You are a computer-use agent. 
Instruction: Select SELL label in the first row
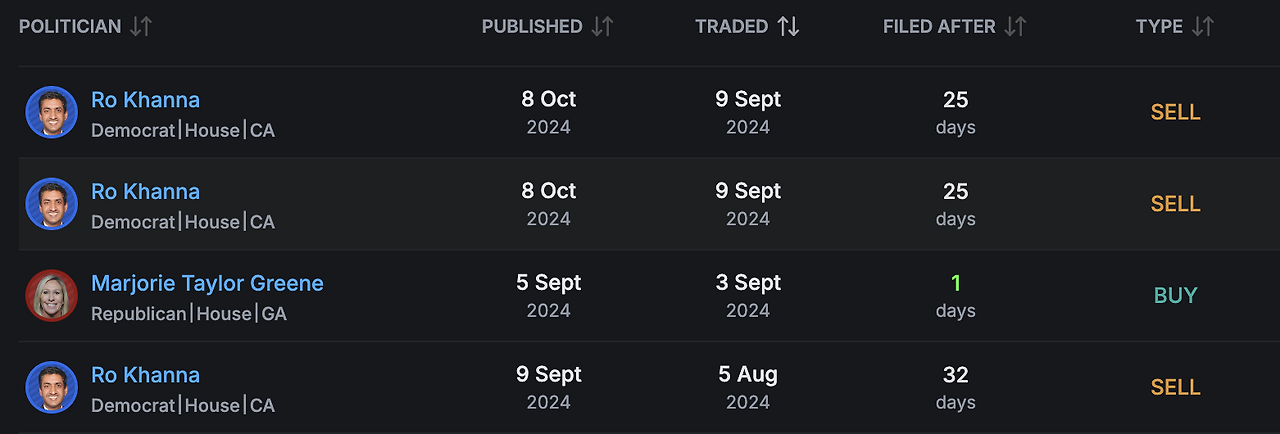pyautogui.click(x=1176, y=112)
